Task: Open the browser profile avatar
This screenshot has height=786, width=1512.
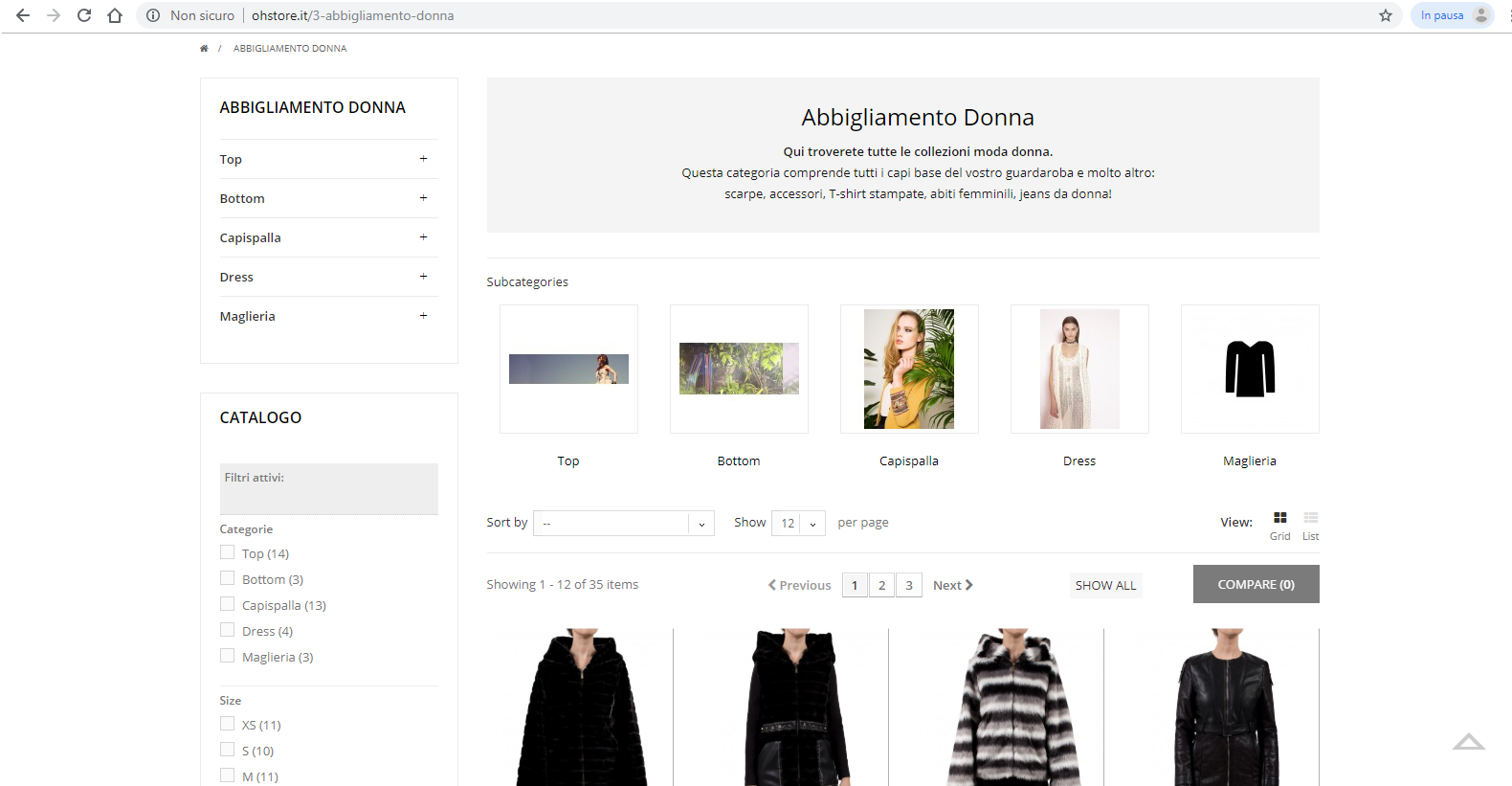Action: click(x=1481, y=15)
